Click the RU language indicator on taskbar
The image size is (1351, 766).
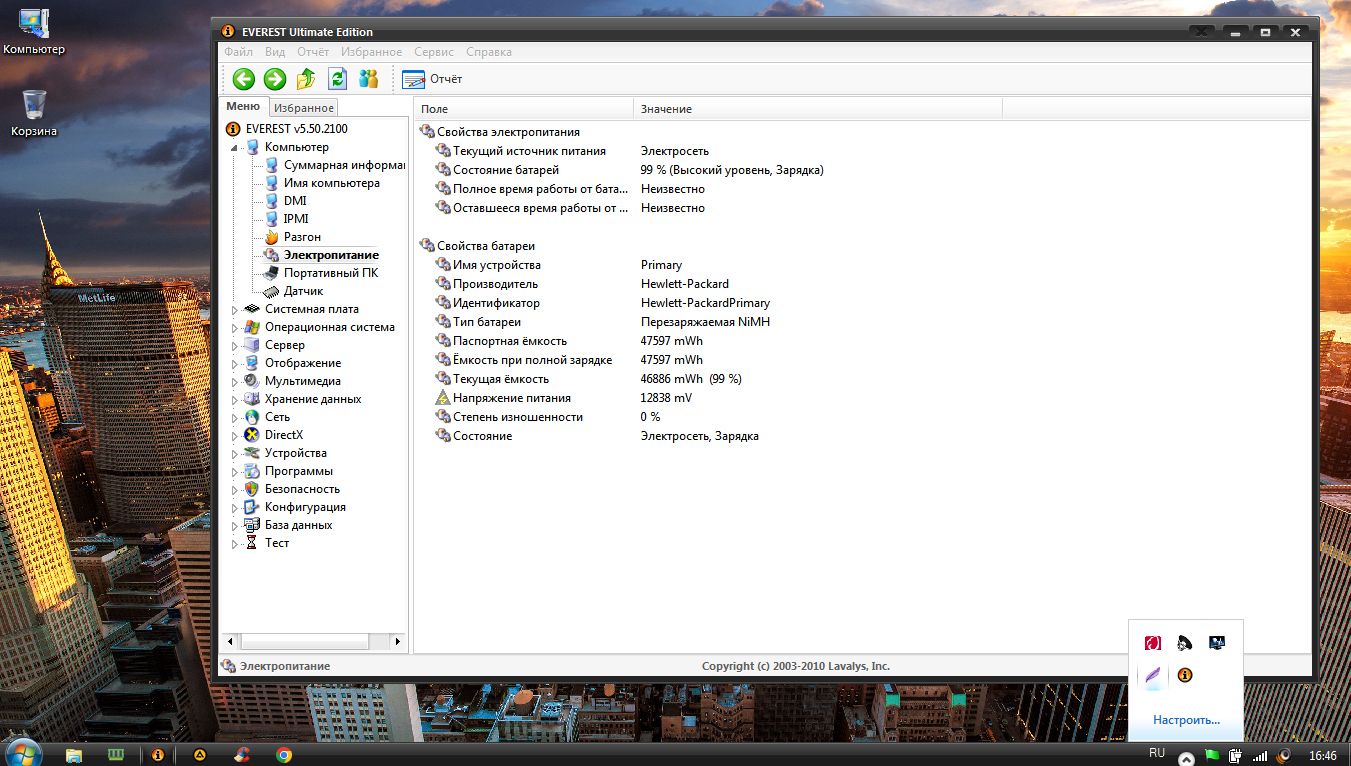pyautogui.click(x=1157, y=752)
